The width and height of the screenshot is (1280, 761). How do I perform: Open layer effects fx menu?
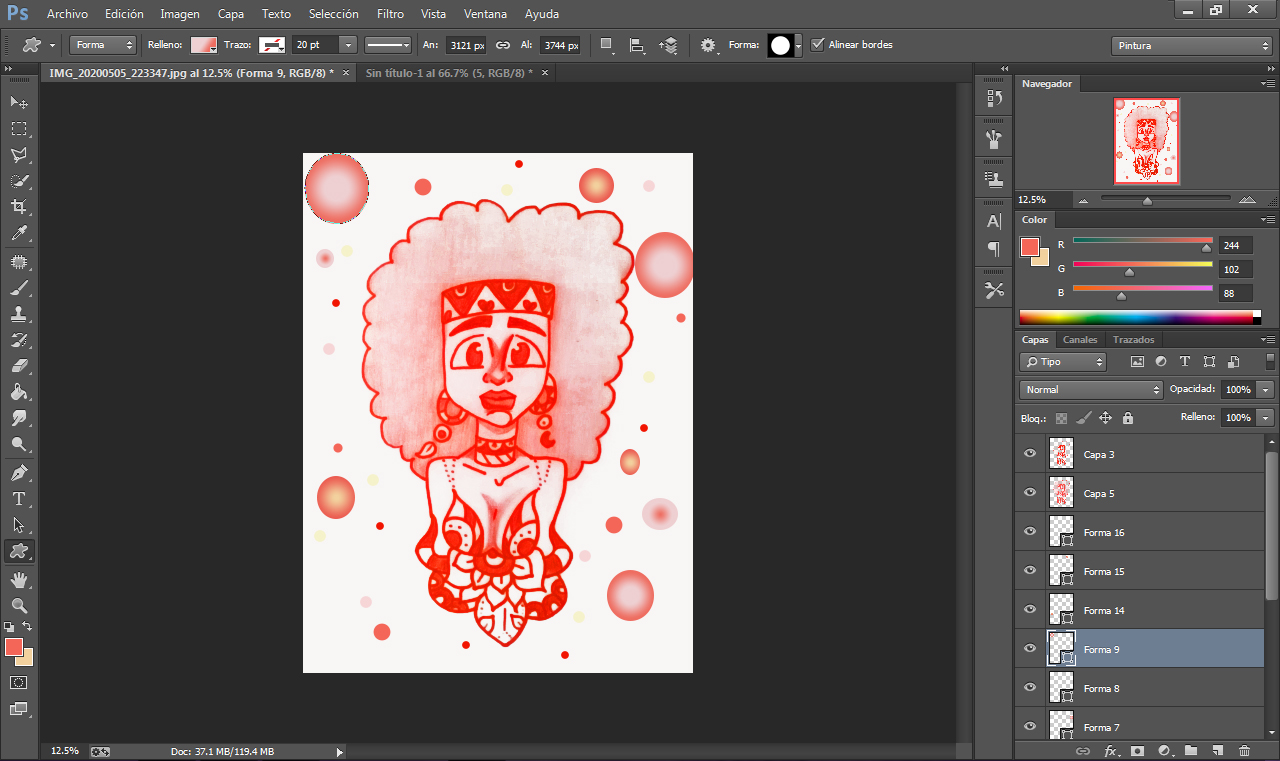pyautogui.click(x=1110, y=750)
